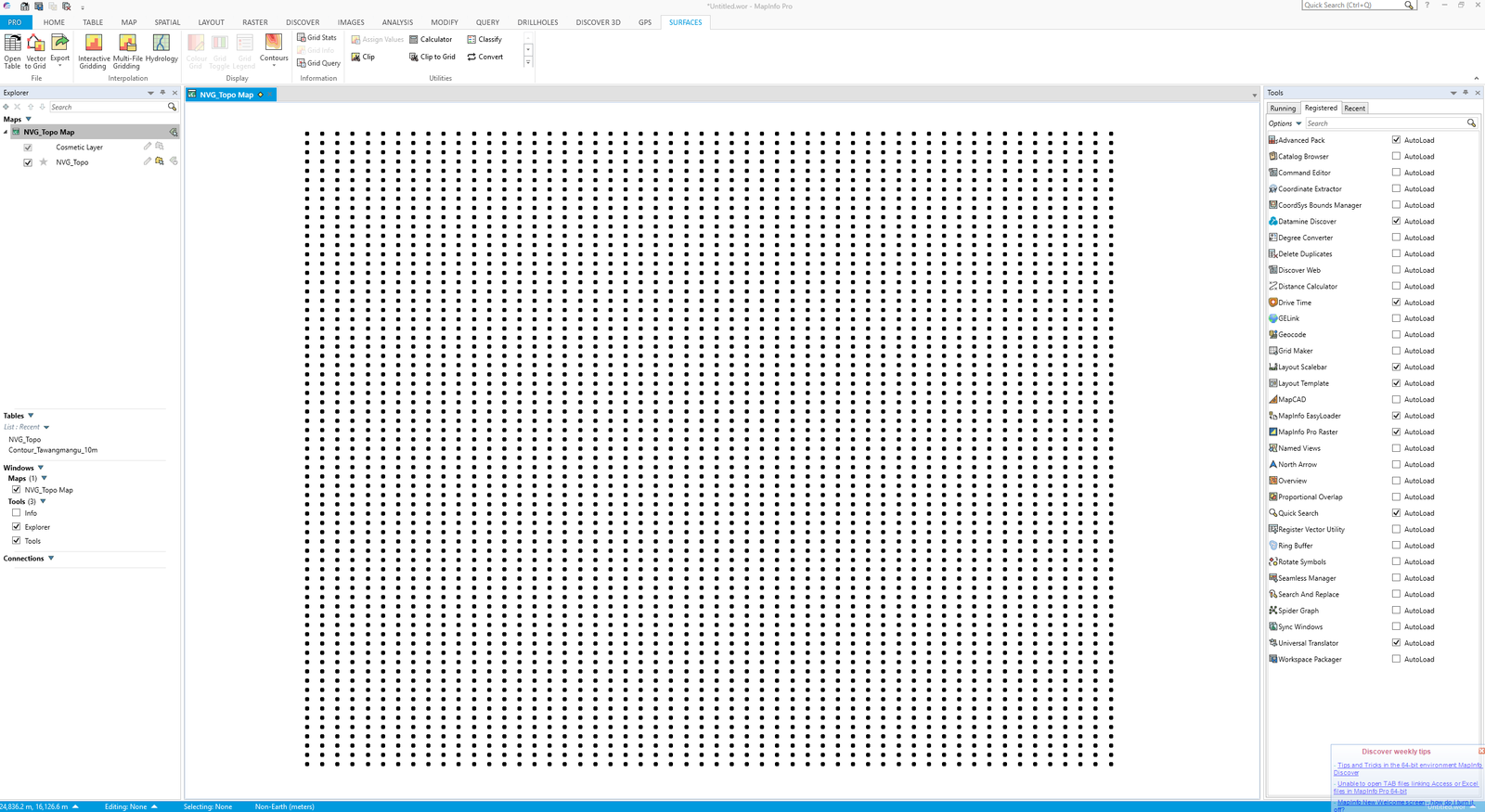This screenshot has width=1485, height=812.
Task: Click the grid Calculator utility
Action: tap(431, 39)
